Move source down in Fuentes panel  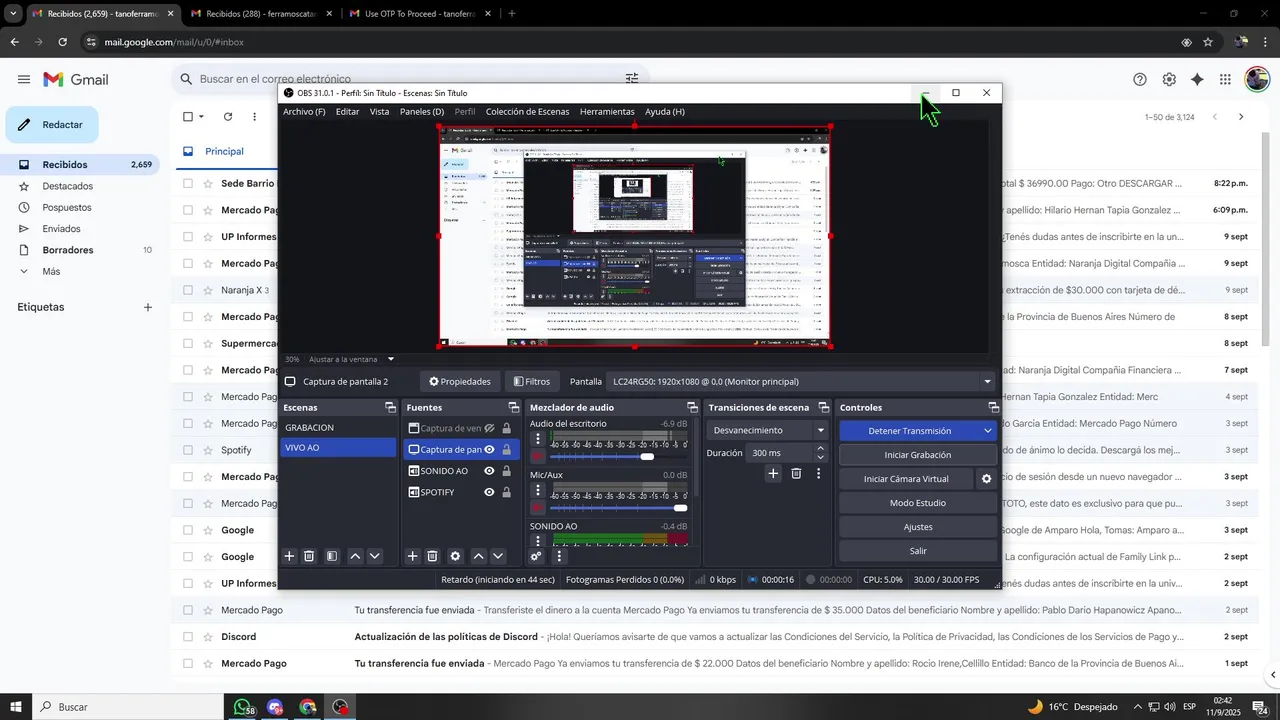[x=498, y=556]
